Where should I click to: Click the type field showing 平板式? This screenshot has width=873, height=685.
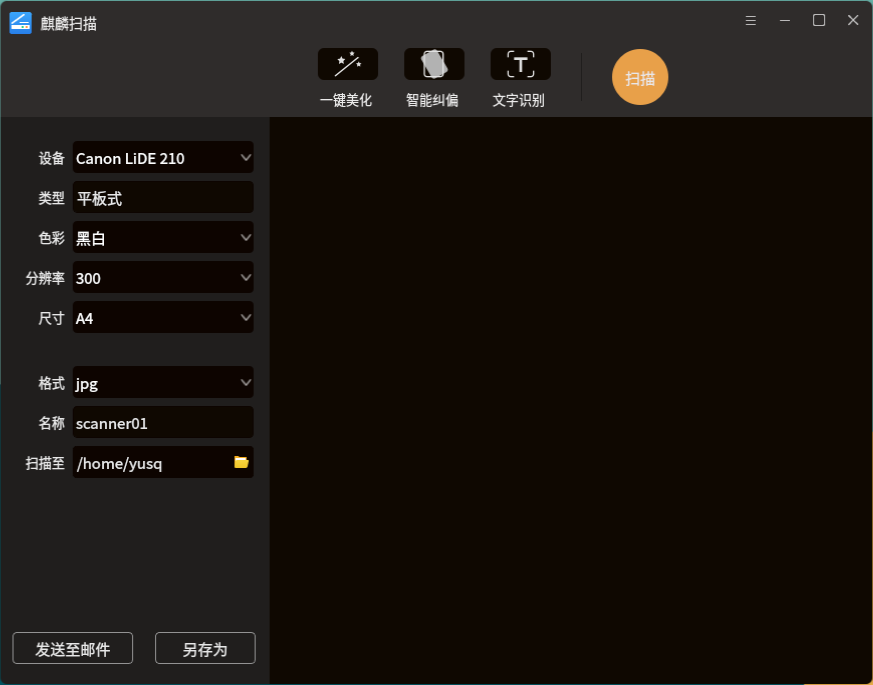163,197
